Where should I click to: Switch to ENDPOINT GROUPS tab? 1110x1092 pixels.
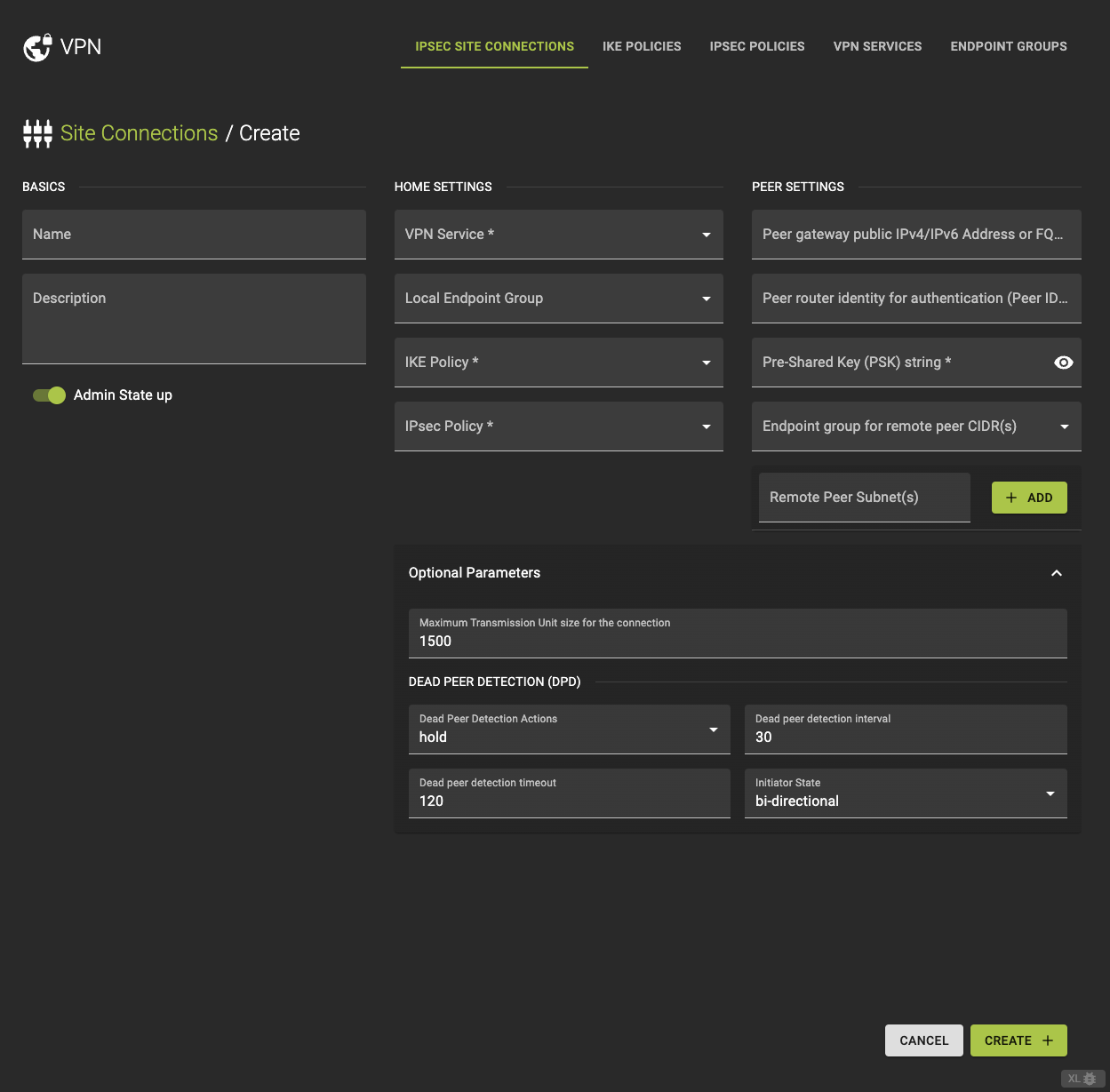1009,46
